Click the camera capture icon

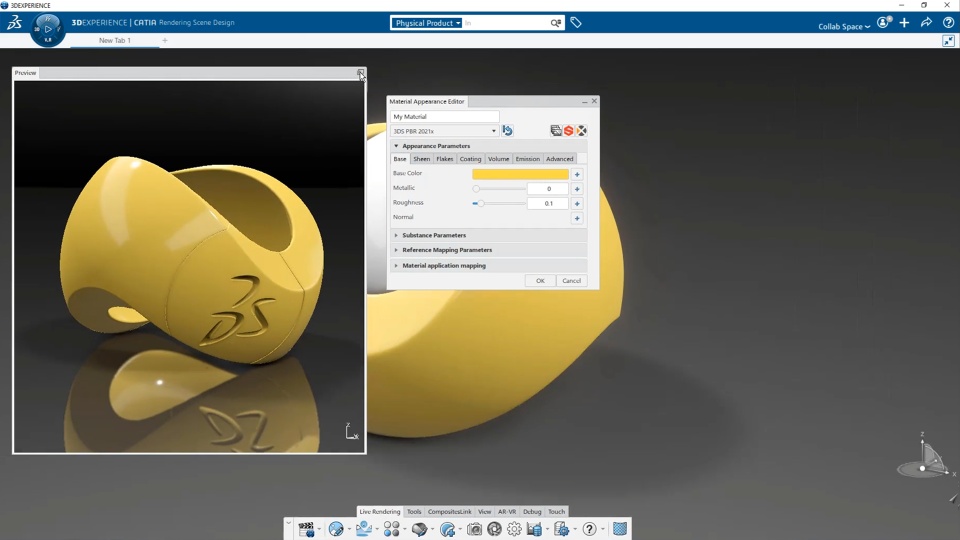point(474,529)
